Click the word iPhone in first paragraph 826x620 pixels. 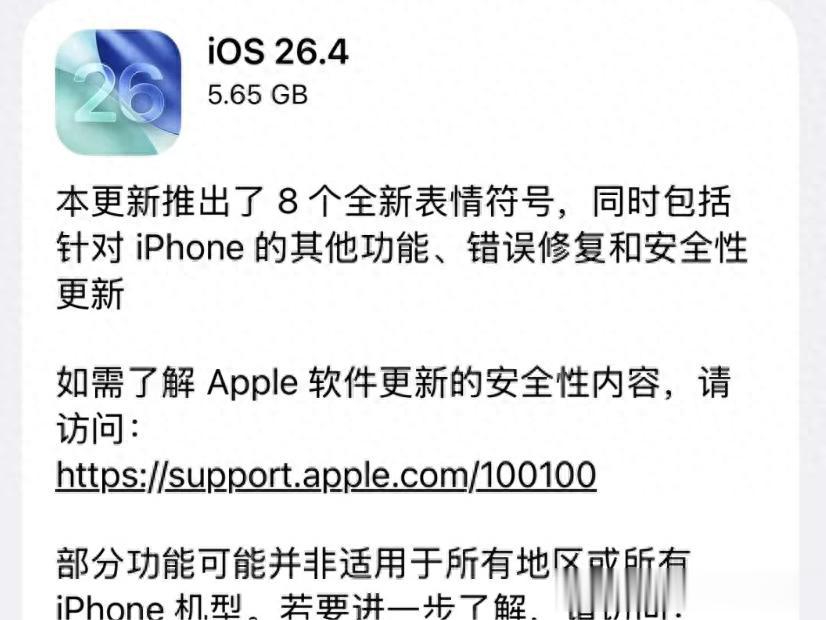[190, 248]
